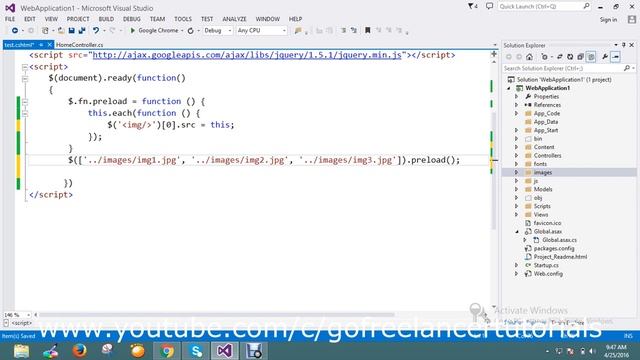This screenshot has height=360, width=640.
Task: Click the Navigate Backward toolbar button
Action: pos(15,31)
